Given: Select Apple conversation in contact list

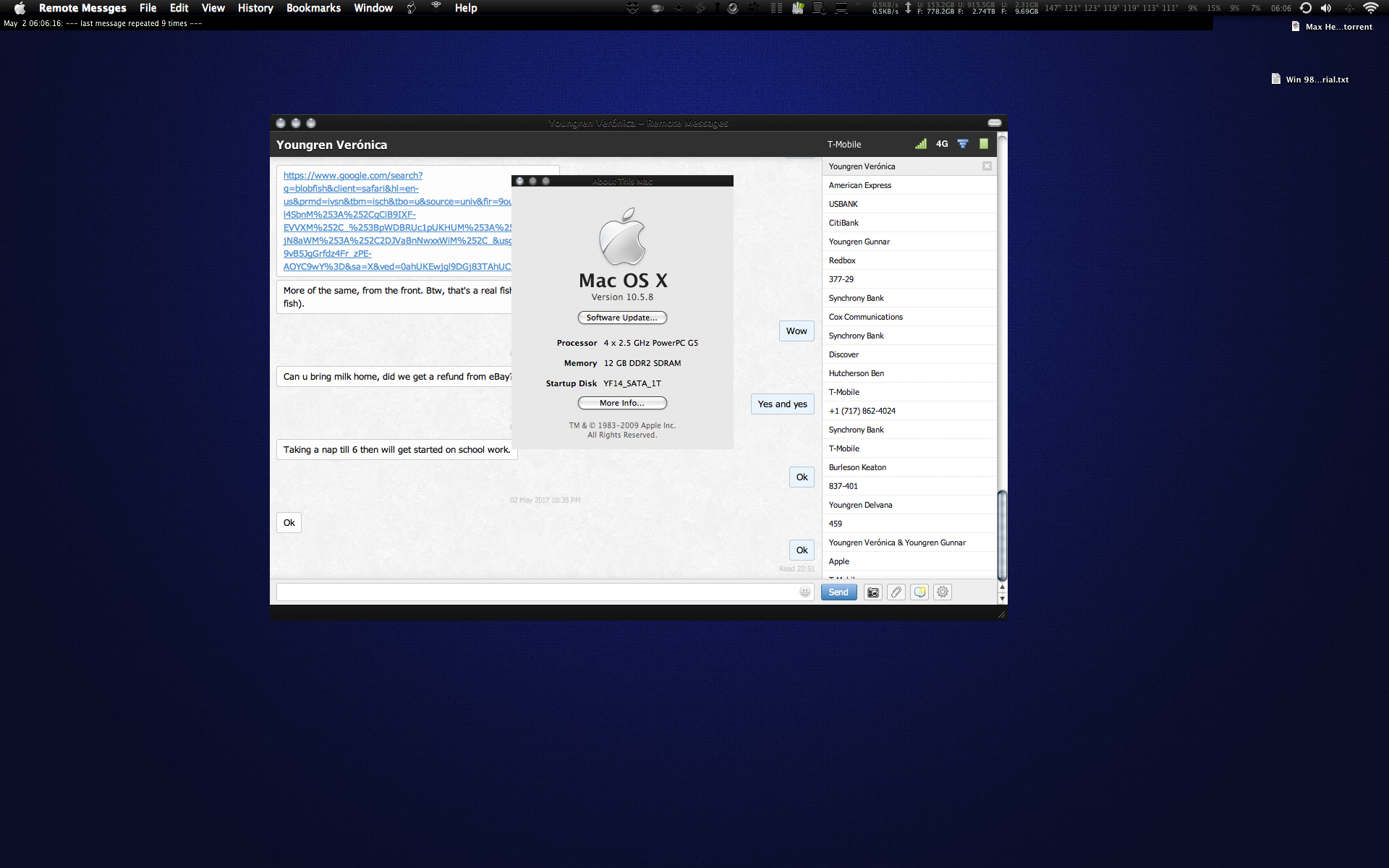Looking at the screenshot, I should 909,561.
